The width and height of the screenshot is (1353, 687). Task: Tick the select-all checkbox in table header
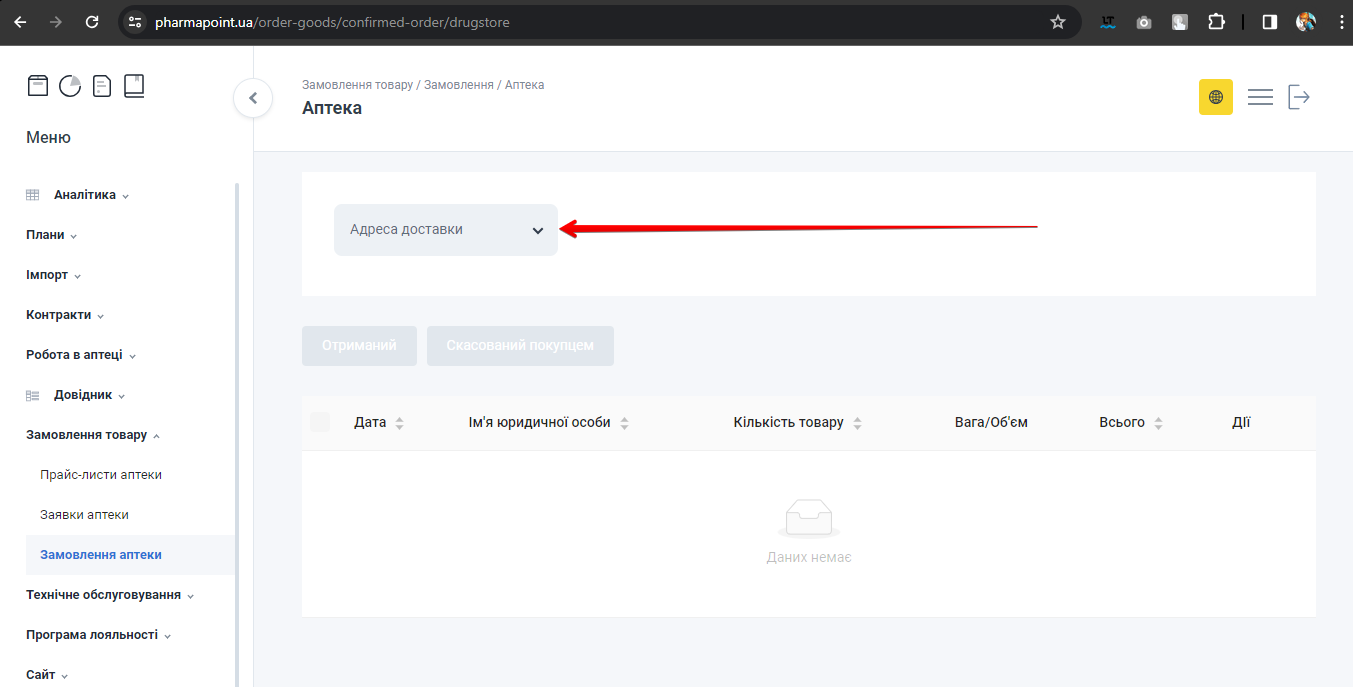[320, 422]
